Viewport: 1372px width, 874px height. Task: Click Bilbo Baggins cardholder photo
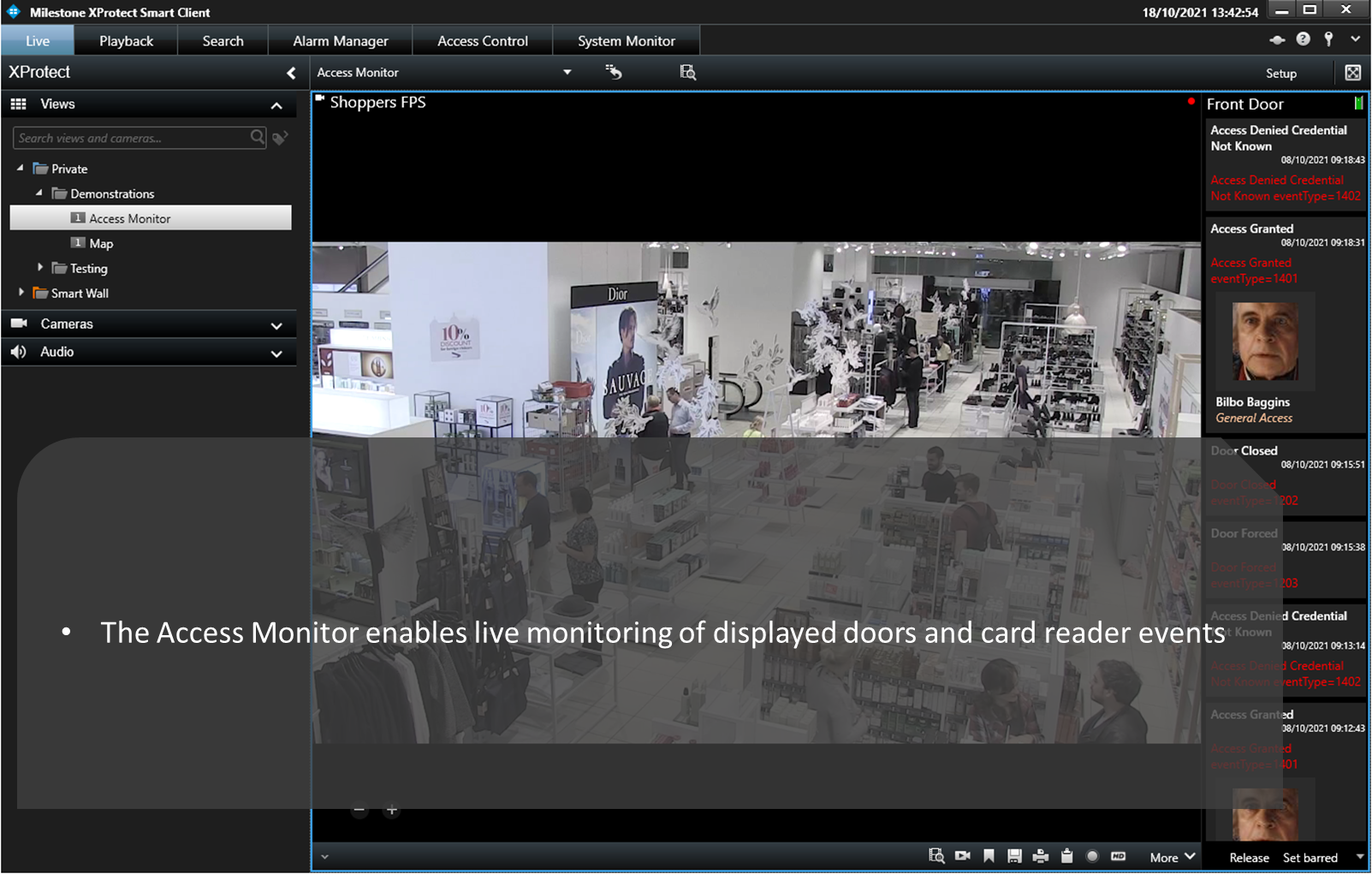(x=1265, y=342)
